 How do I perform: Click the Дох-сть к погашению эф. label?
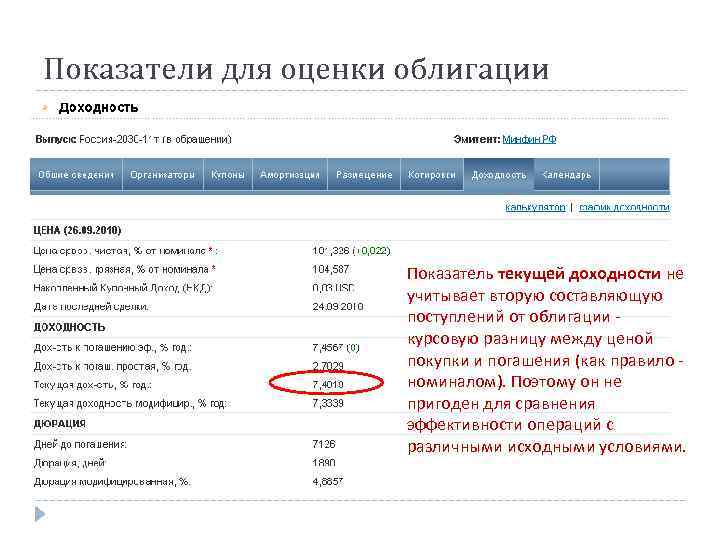click(x=112, y=348)
